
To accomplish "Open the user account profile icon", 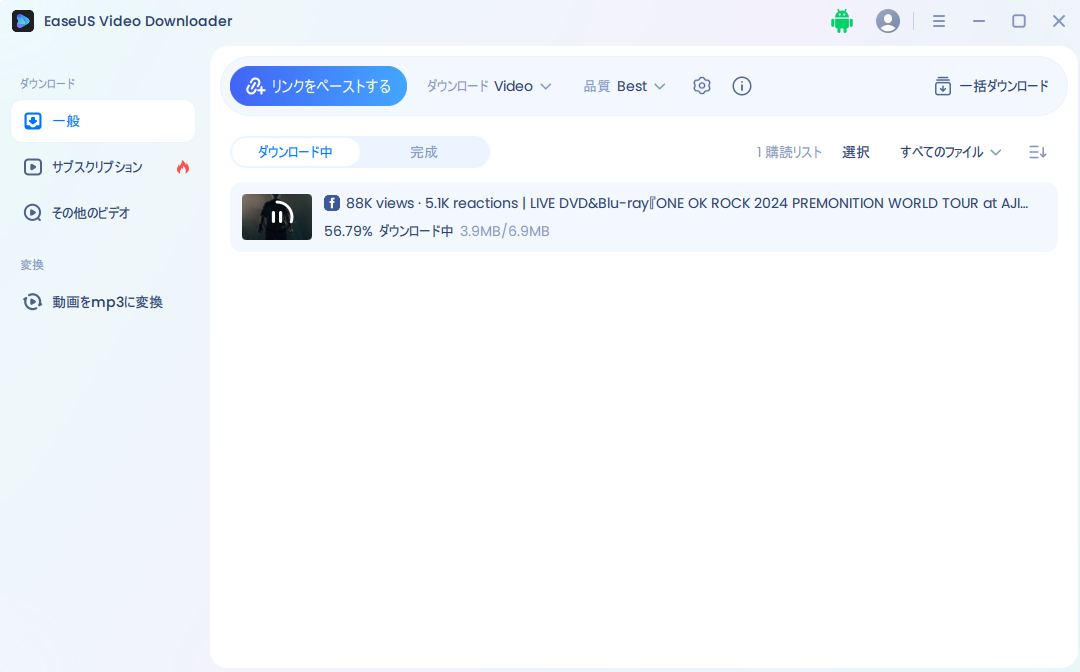I will (x=888, y=20).
